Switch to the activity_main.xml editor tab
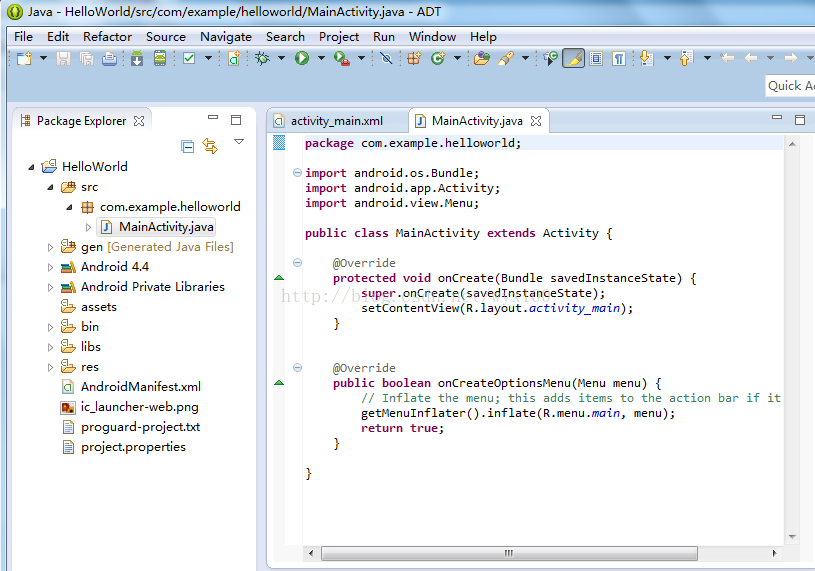The width and height of the screenshot is (815, 571). (336, 121)
